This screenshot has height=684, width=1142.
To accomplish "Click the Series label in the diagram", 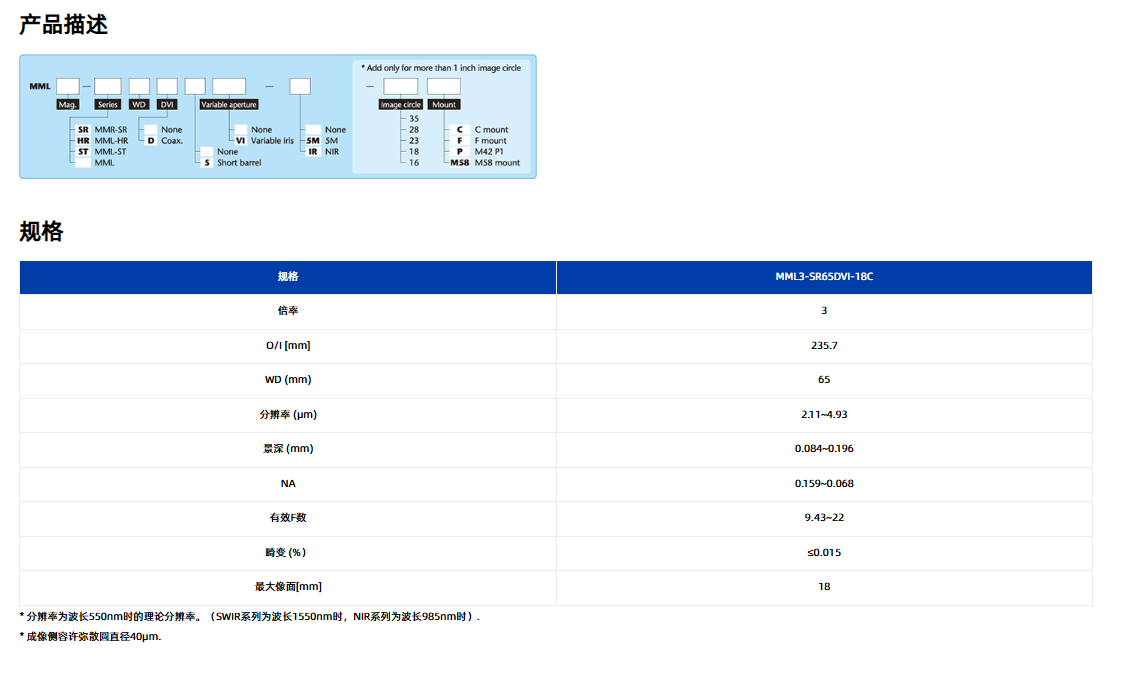I will (x=108, y=105).
